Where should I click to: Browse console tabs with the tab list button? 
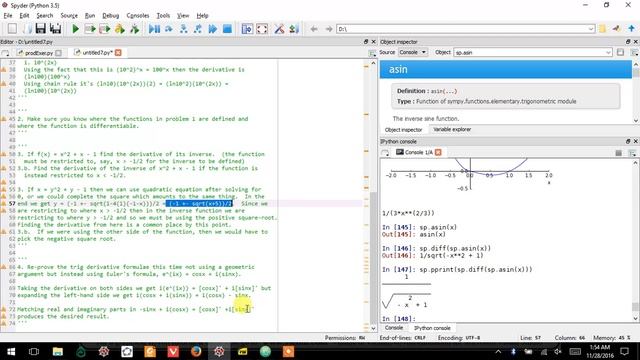tap(385, 153)
